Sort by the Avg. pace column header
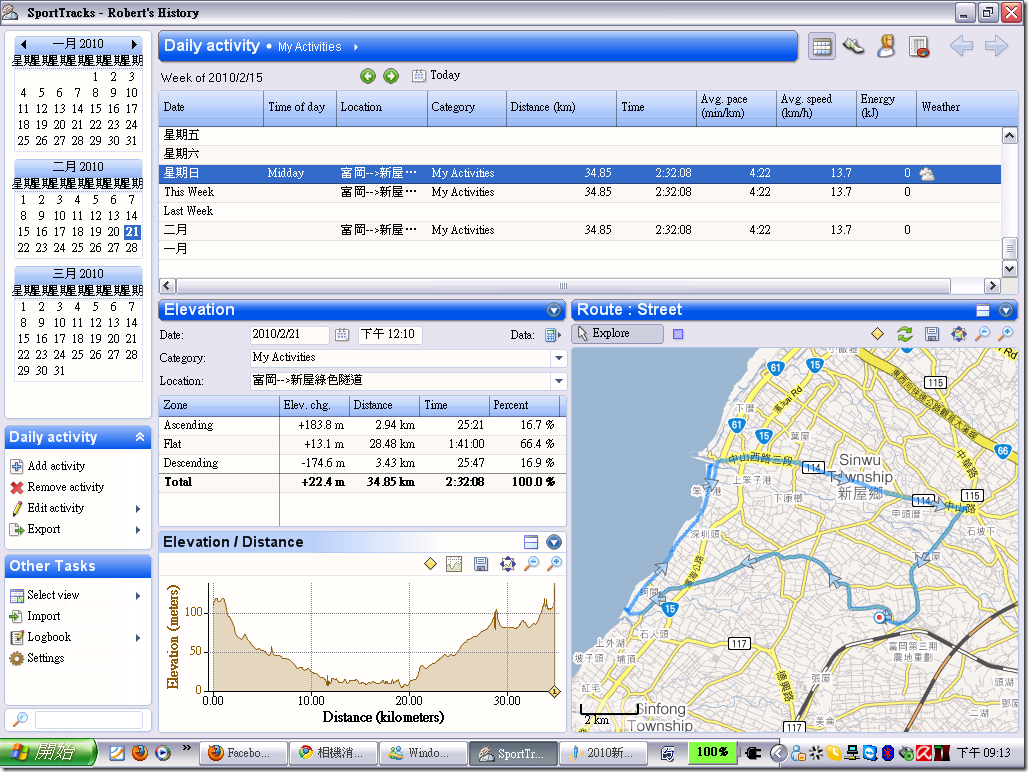 (736, 107)
